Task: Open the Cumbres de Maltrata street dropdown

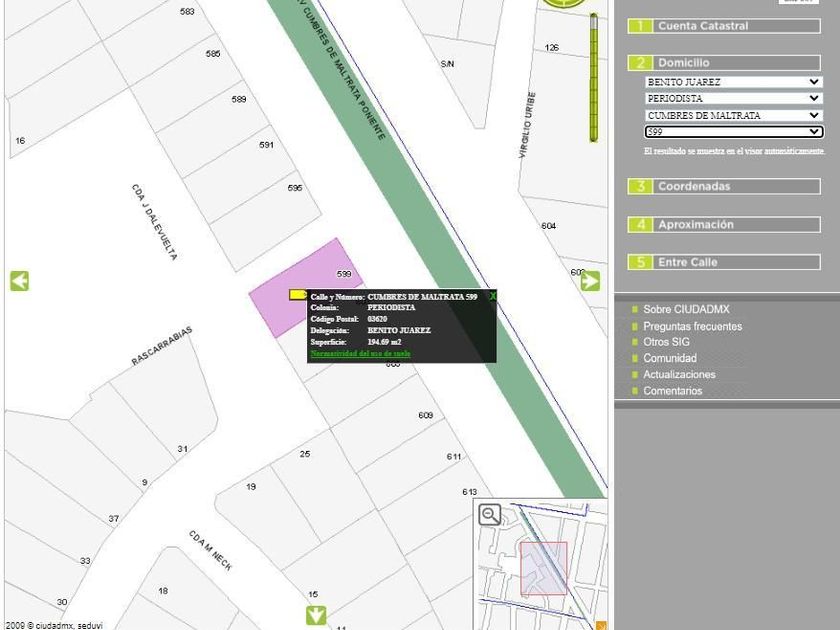Action: pos(733,115)
